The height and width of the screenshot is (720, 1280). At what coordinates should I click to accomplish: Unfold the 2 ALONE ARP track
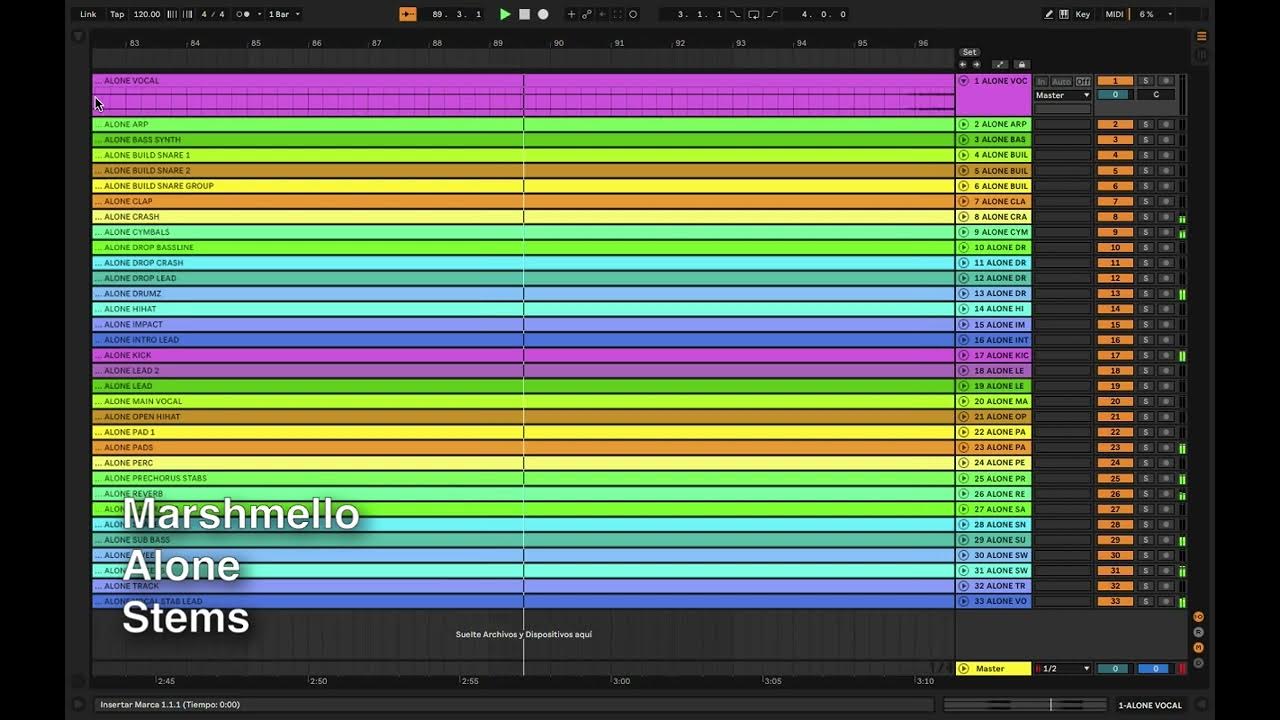click(964, 125)
